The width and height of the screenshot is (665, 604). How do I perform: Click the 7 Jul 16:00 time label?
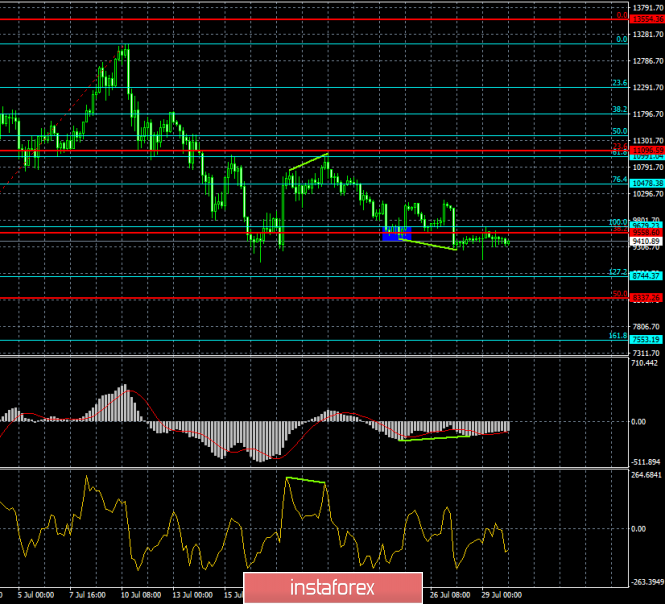(88, 595)
